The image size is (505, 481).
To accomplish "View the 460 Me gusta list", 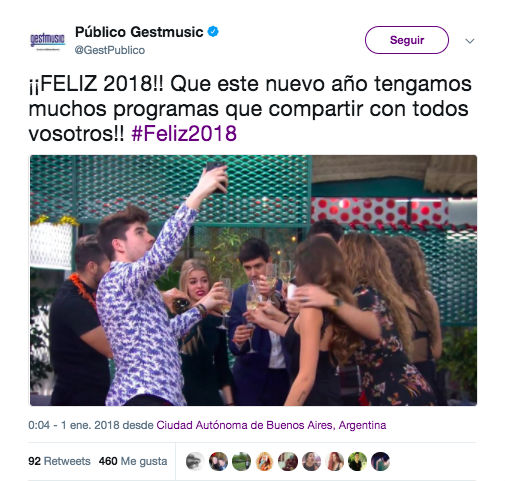I will point(133,461).
